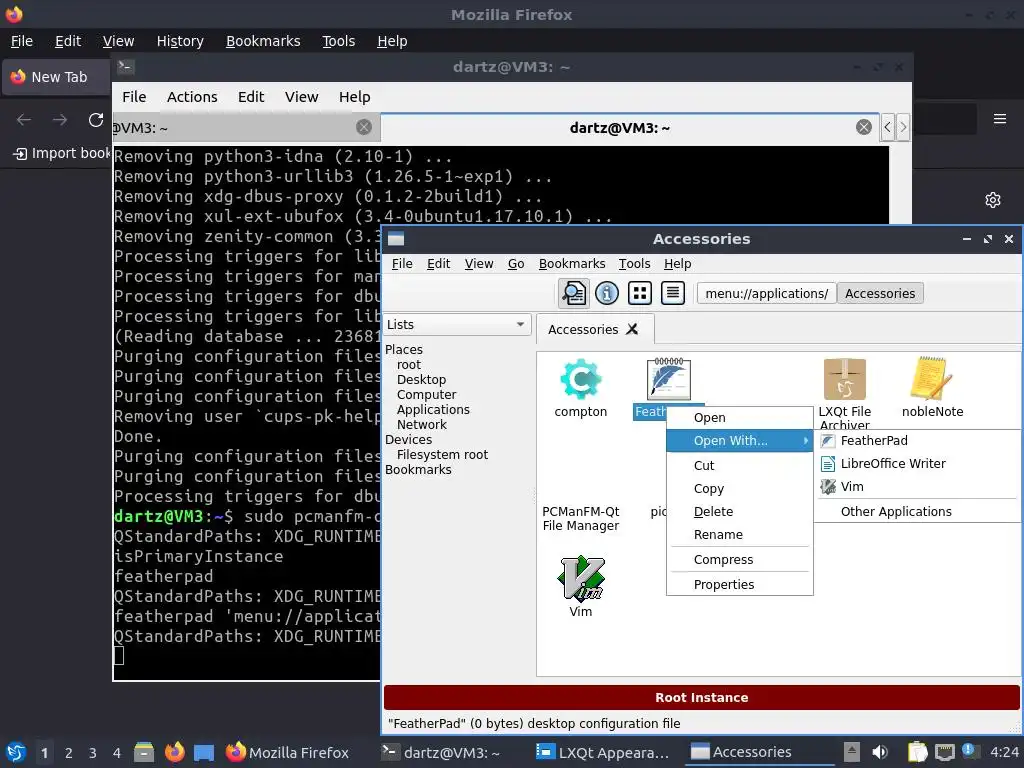
Task: Reload page in Firefox
Action: 96,120
